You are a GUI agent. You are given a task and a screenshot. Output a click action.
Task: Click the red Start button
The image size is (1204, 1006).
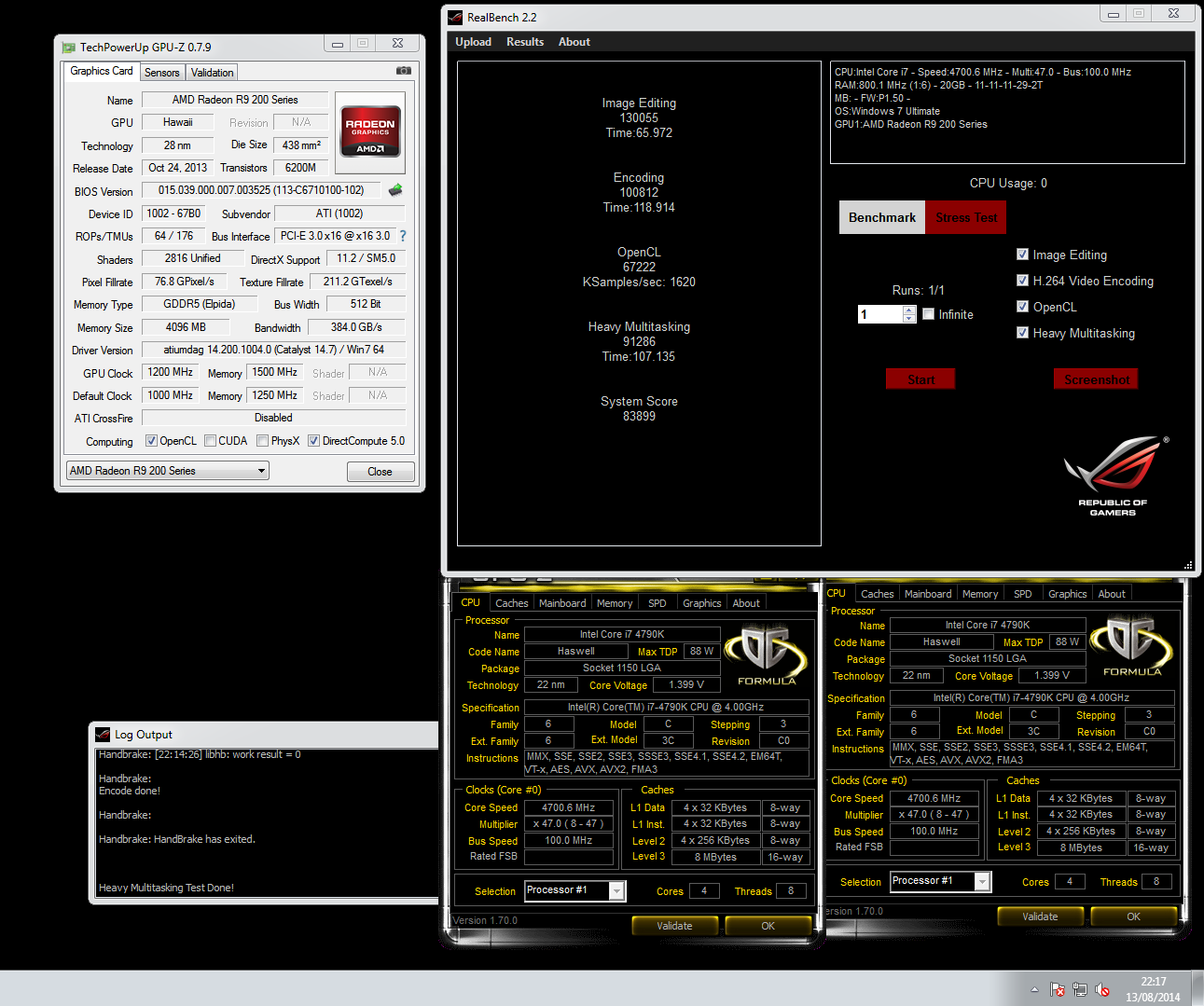coord(920,379)
